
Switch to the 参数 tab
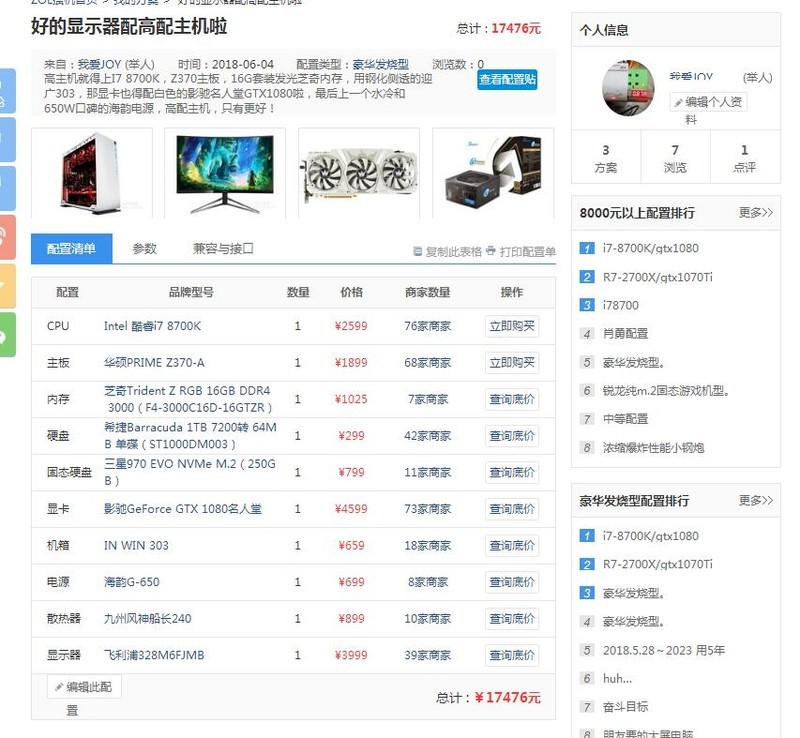click(x=144, y=249)
